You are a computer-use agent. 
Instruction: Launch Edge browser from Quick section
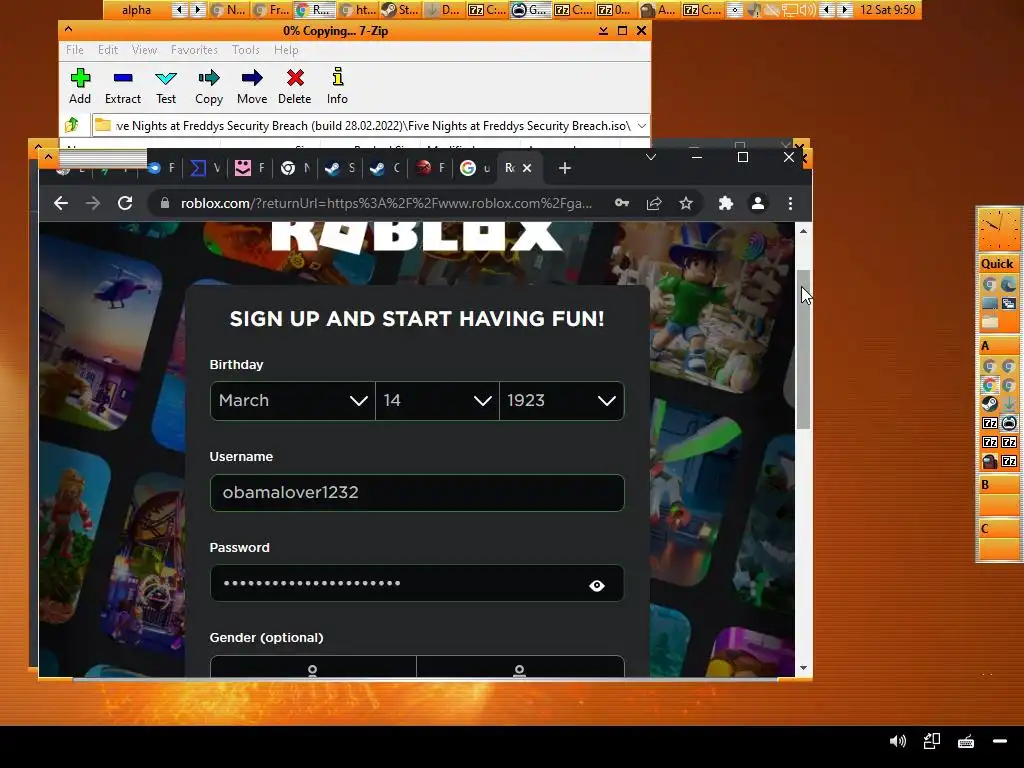click(x=1009, y=284)
